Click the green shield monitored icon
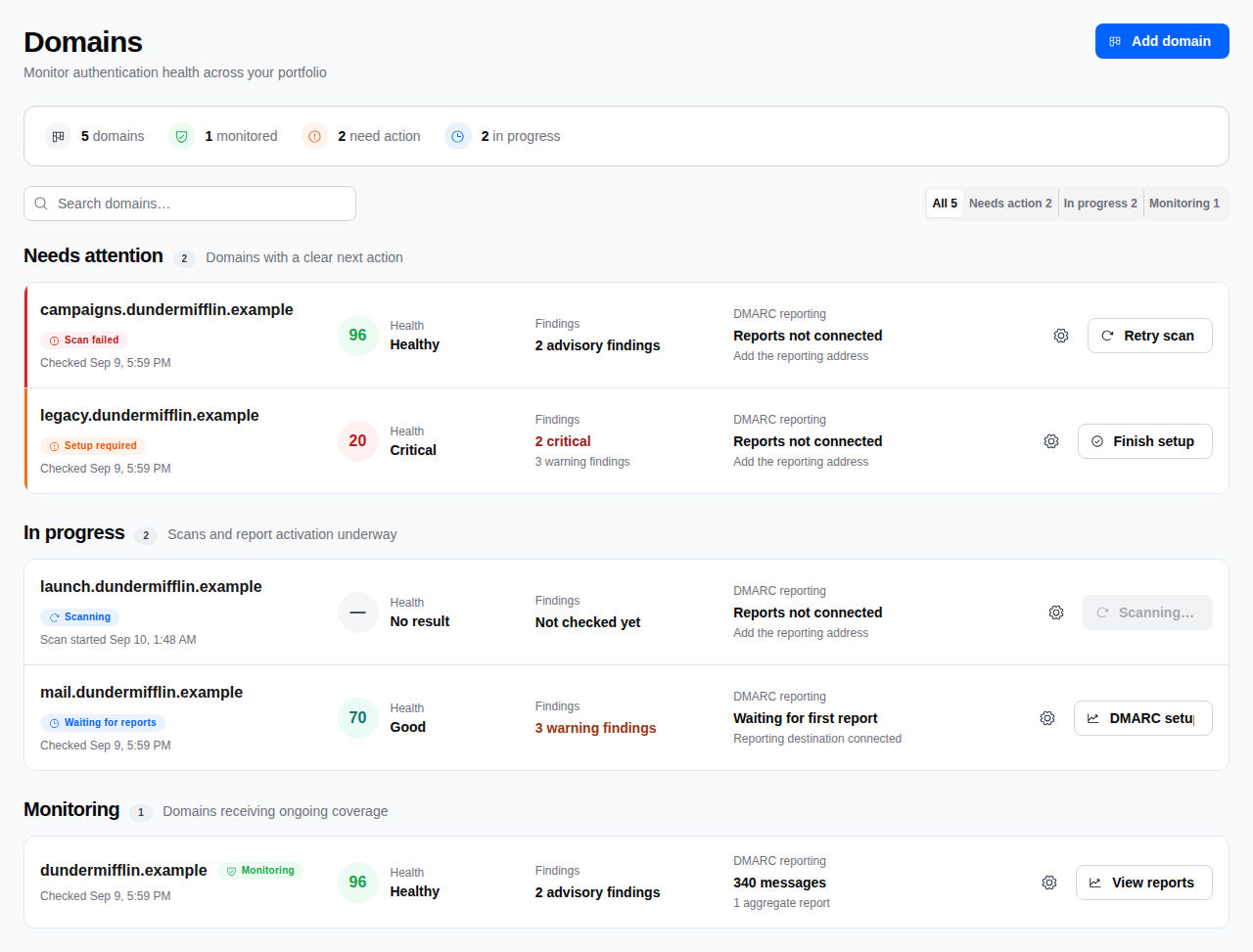Viewport: 1253px width, 952px height. [x=182, y=136]
